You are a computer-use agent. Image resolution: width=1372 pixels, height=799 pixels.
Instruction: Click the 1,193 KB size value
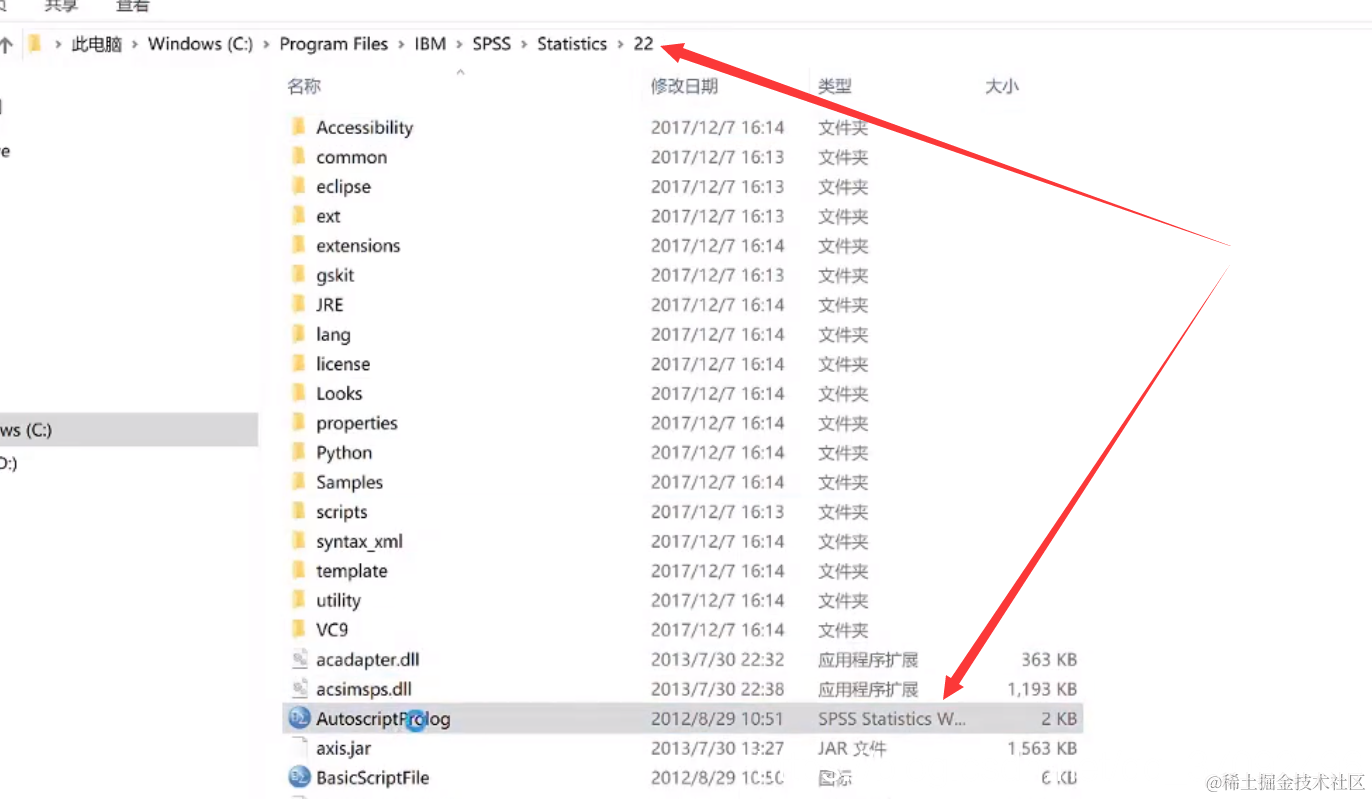tap(1042, 689)
